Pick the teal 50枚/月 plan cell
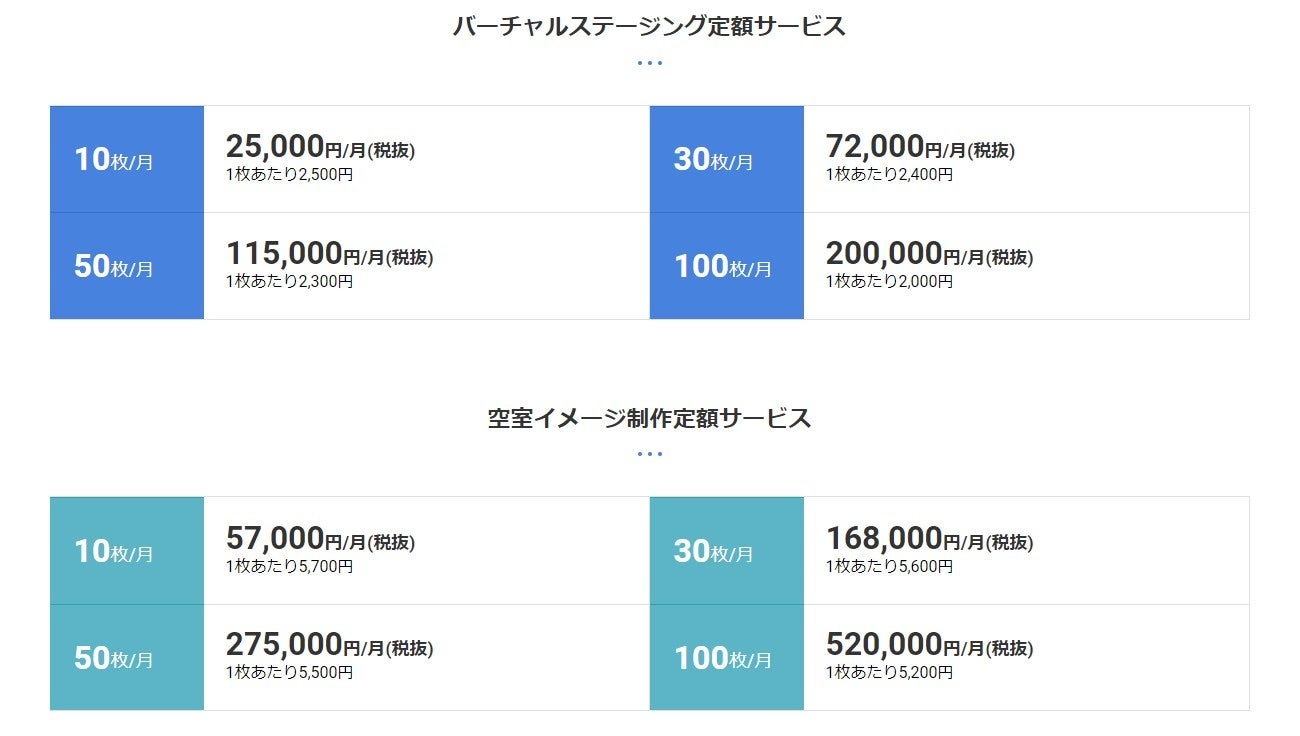 click(127, 658)
